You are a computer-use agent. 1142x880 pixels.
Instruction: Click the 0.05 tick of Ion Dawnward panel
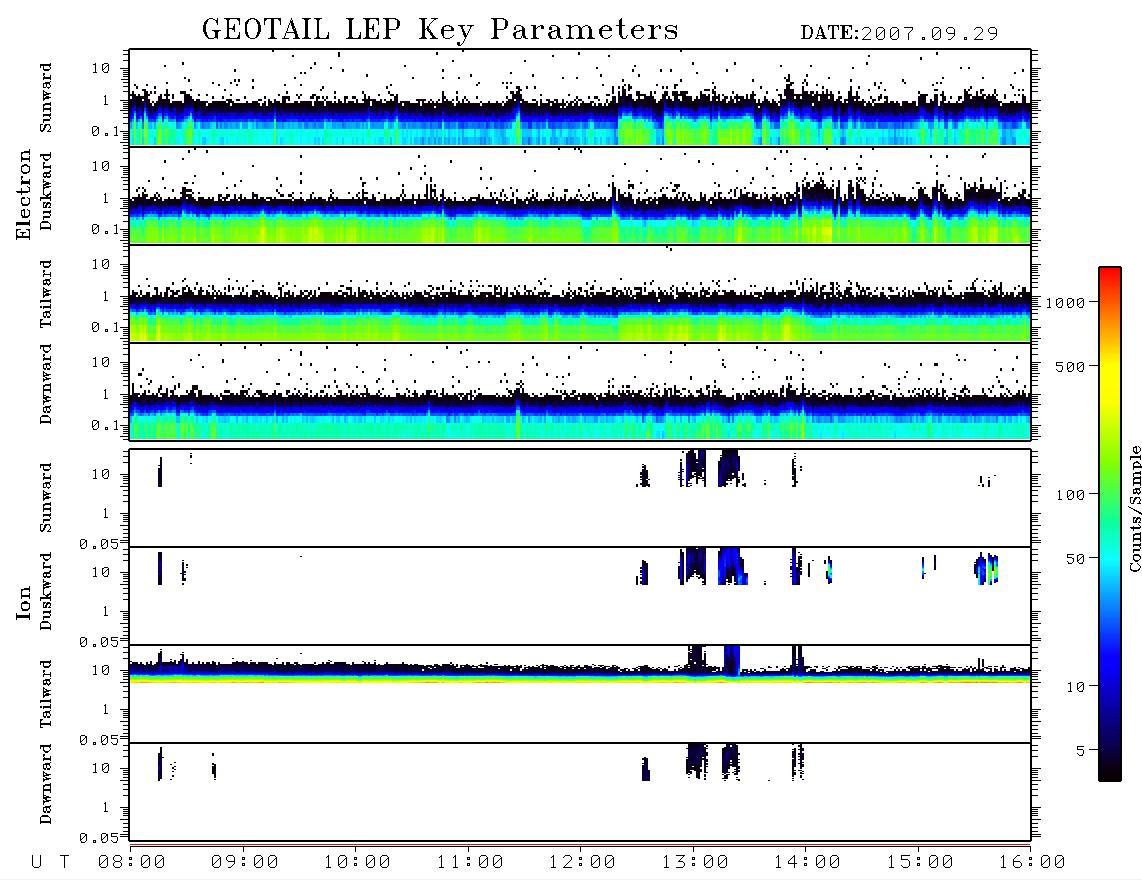(98, 838)
